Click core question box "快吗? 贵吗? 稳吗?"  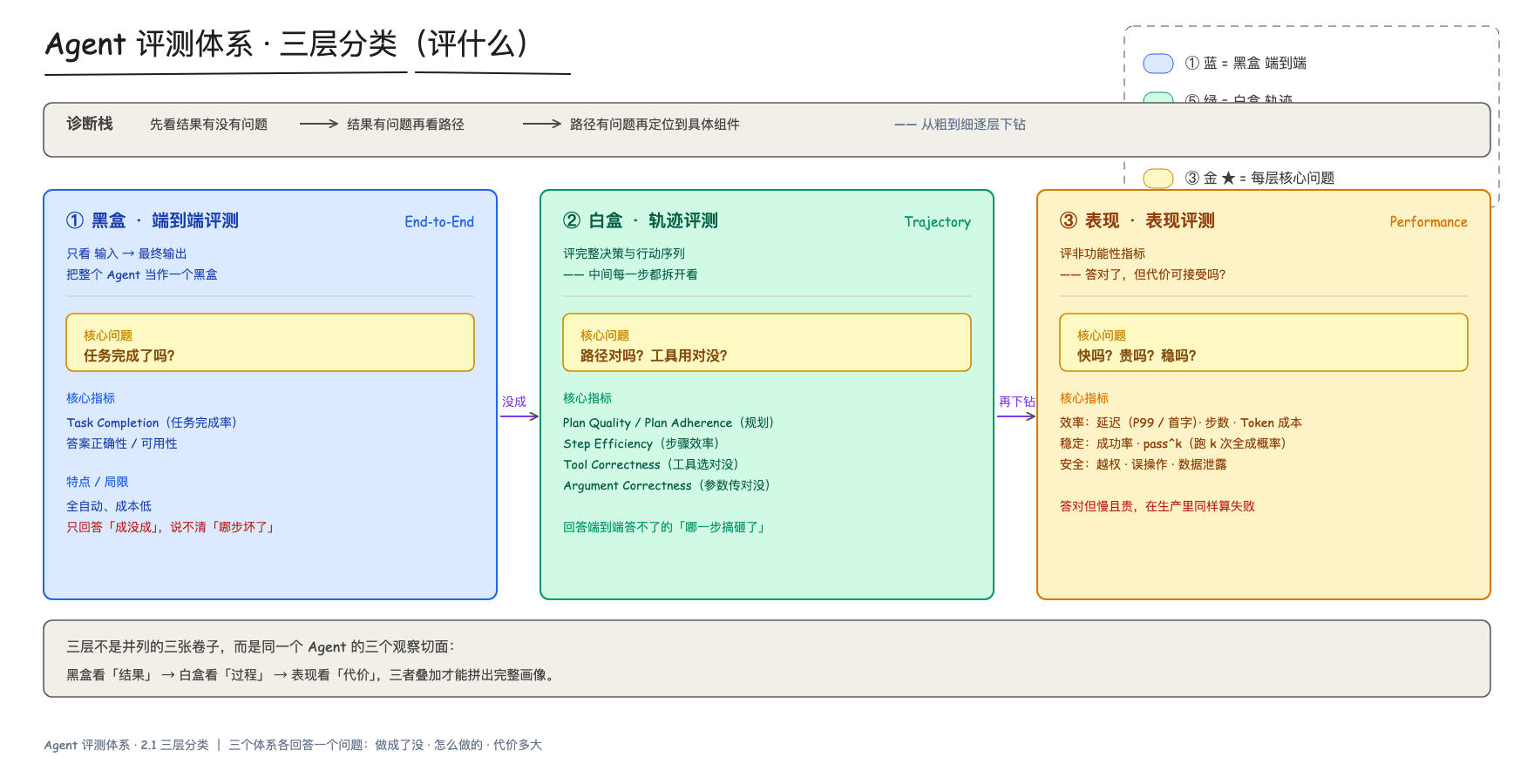(x=1264, y=342)
